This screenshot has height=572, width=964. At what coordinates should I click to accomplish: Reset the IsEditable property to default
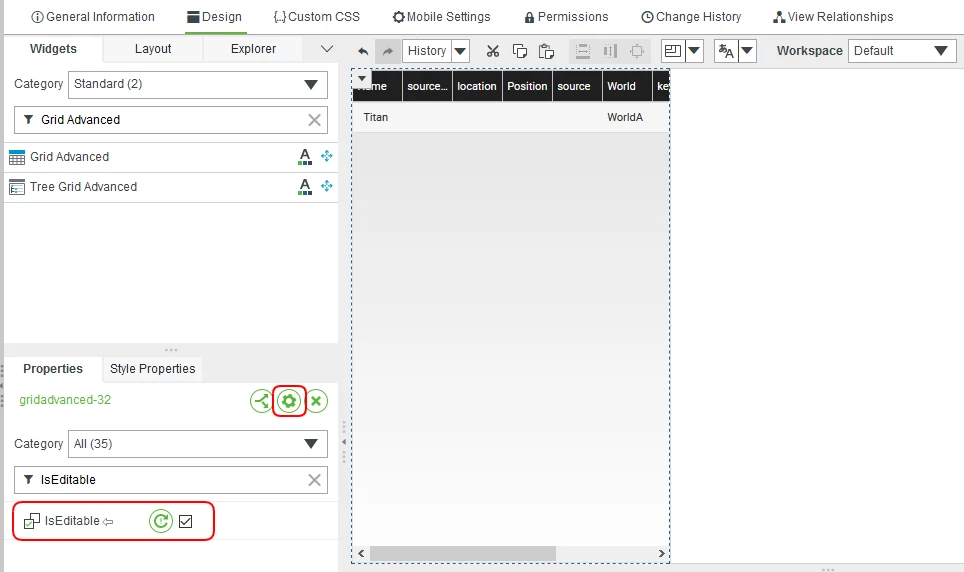(x=160, y=522)
